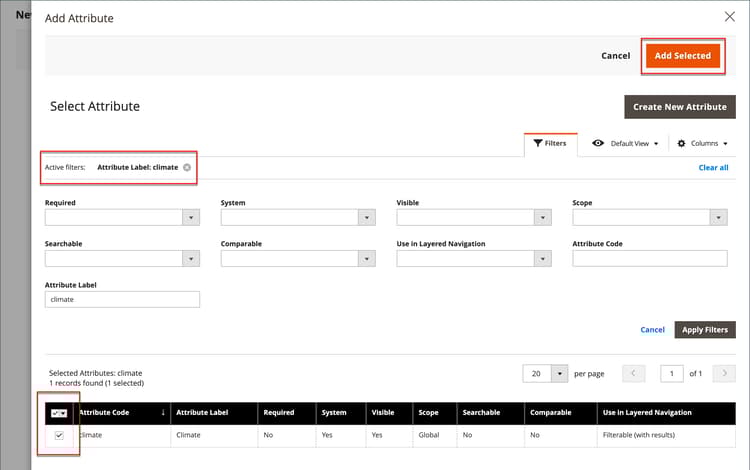Click the Clear all link
The width and height of the screenshot is (750, 470).
pyautogui.click(x=713, y=168)
